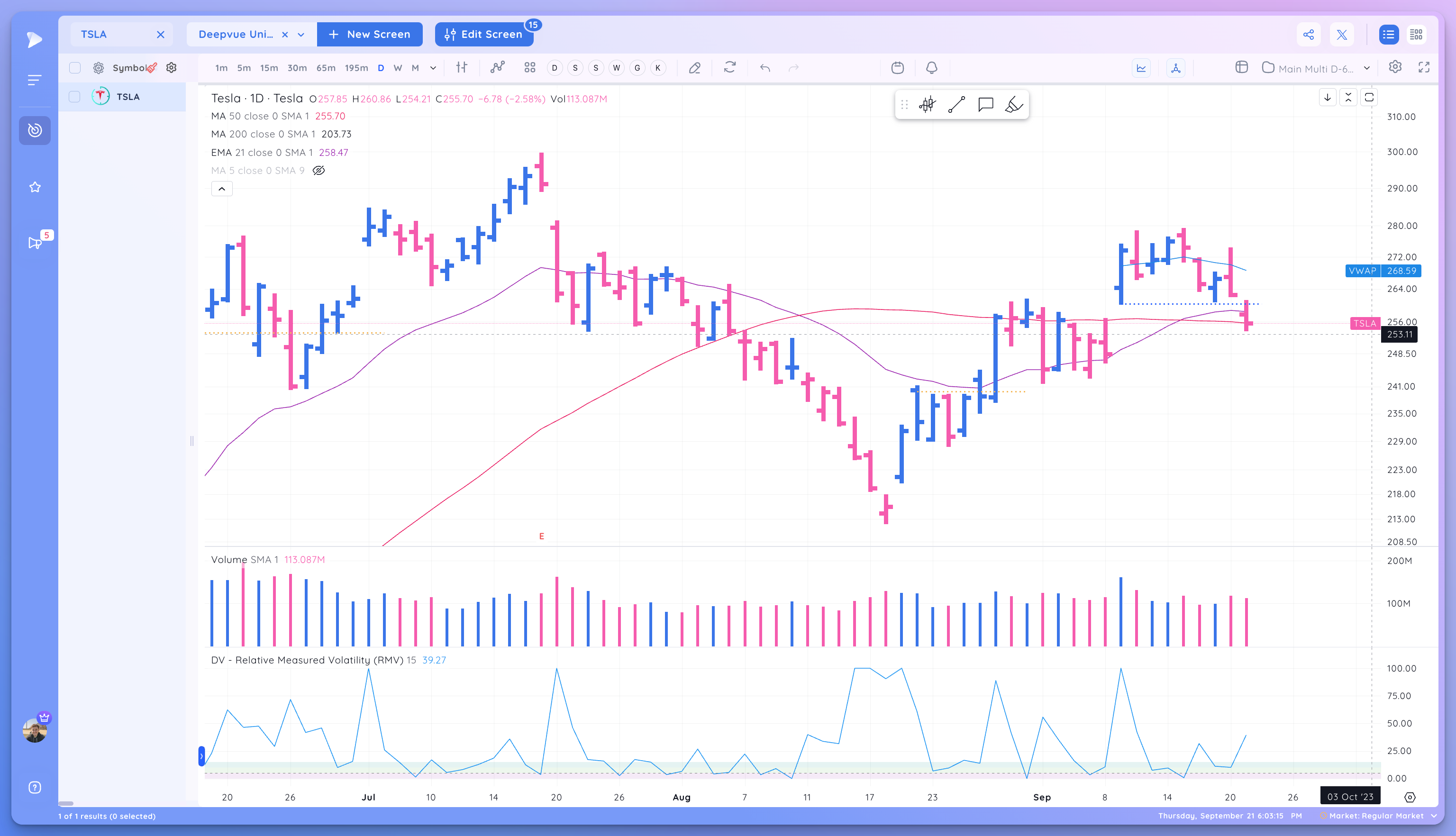Screen dimensions: 1456x836
Task: Click the down arrow chart button
Action: click(1327, 98)
